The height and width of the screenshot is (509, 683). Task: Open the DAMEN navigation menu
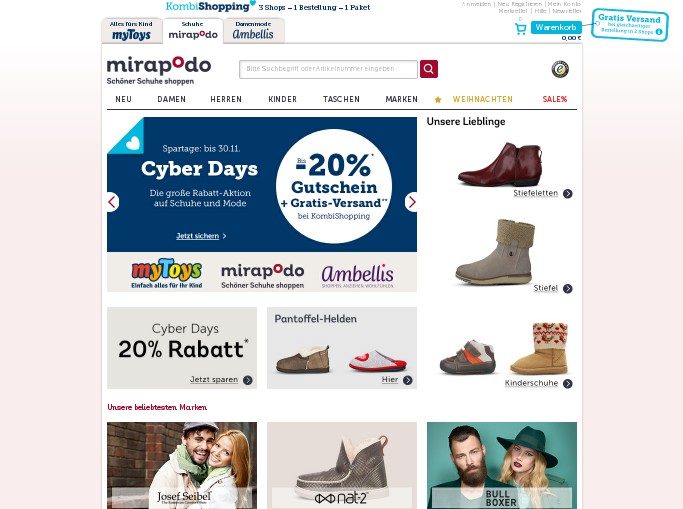[171, 99]
